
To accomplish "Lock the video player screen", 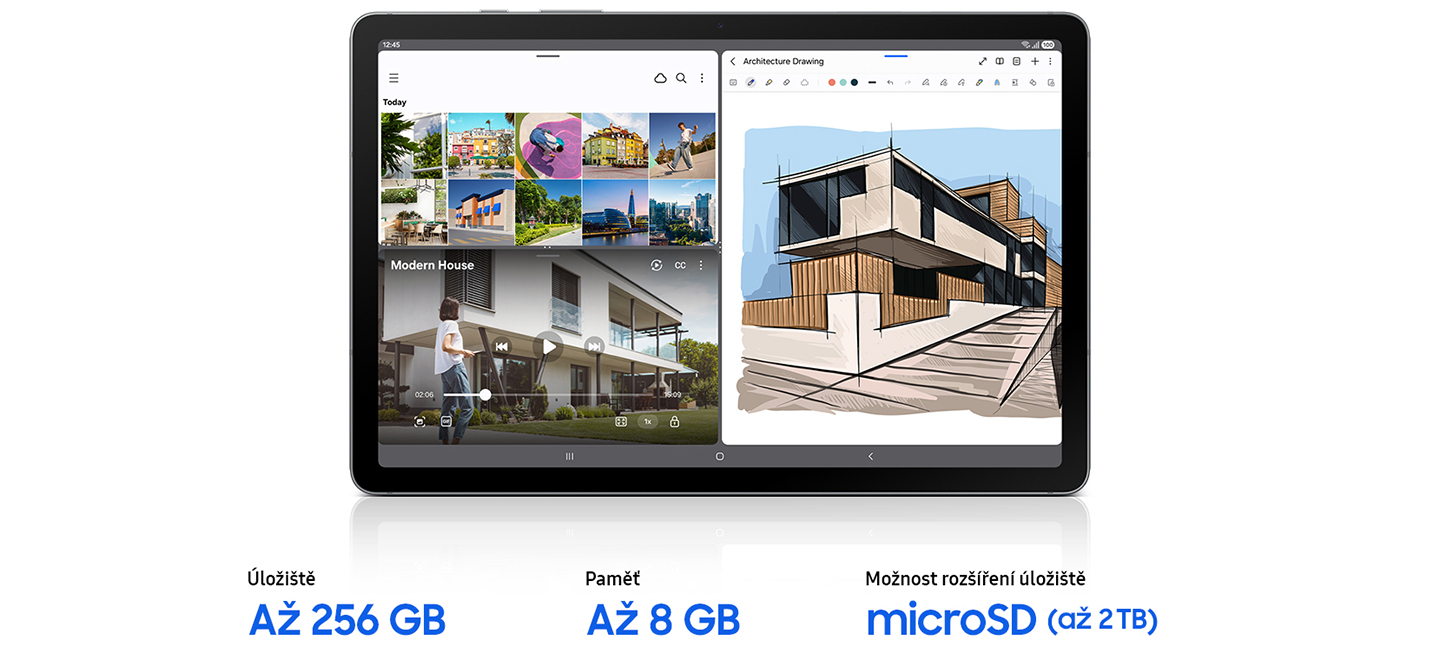I will [674, 422].
